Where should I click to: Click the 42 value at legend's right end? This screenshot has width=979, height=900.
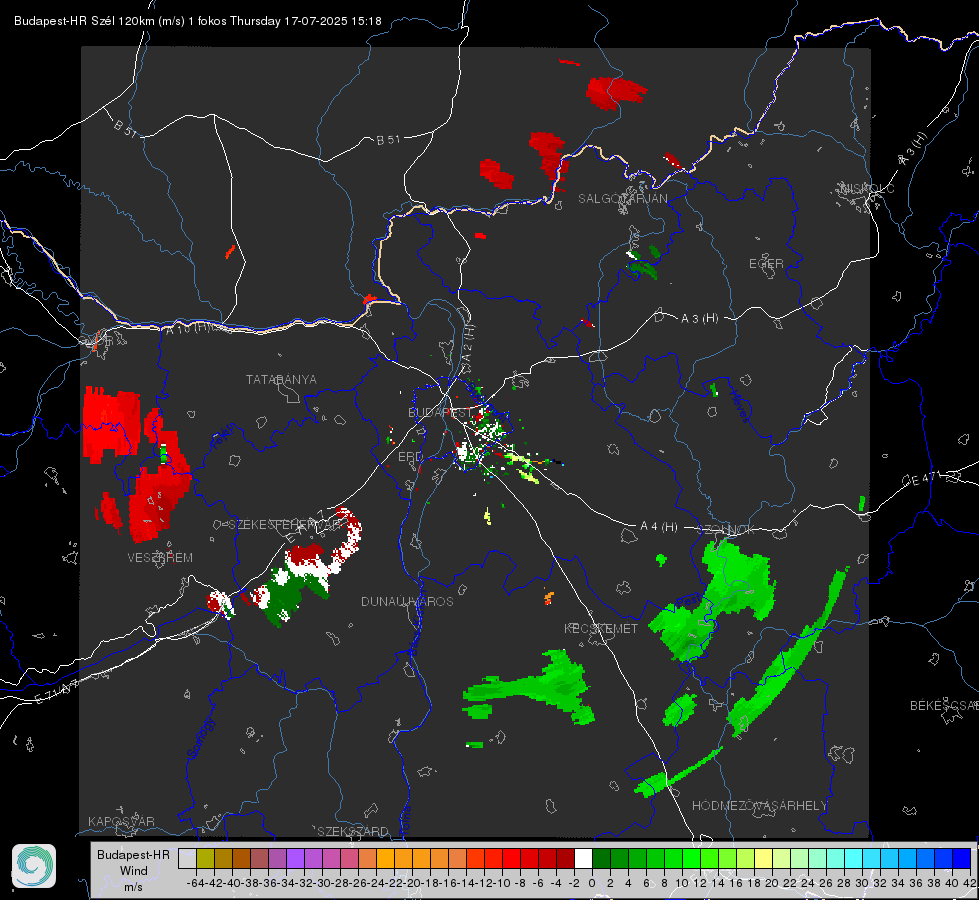click(x=969, y=883)
